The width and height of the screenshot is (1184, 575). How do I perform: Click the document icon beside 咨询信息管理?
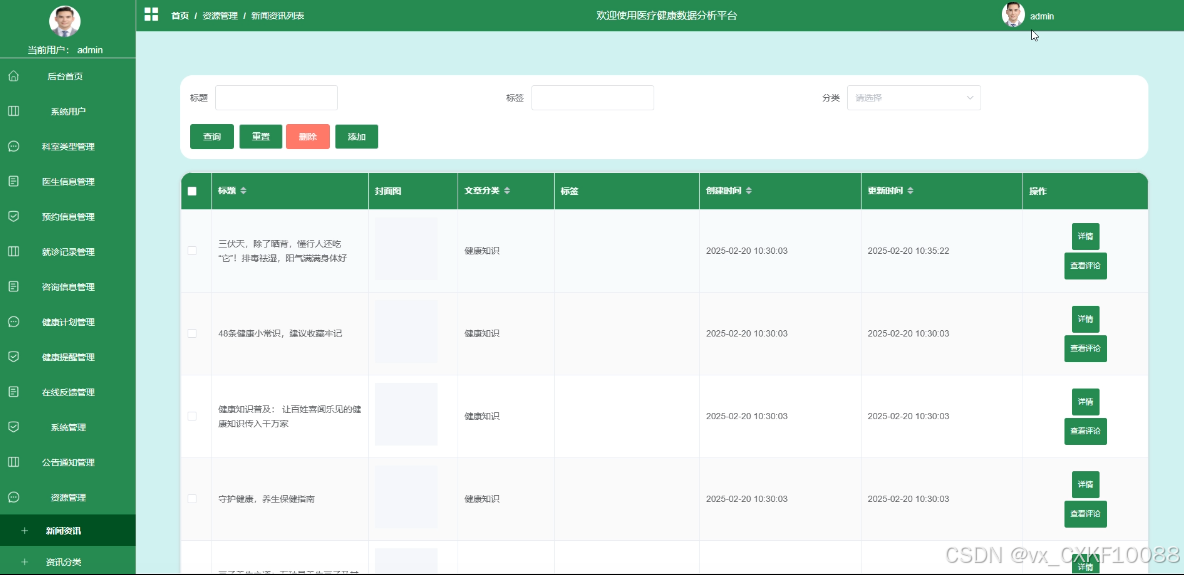pyautogui.click(x=13, y=286)
